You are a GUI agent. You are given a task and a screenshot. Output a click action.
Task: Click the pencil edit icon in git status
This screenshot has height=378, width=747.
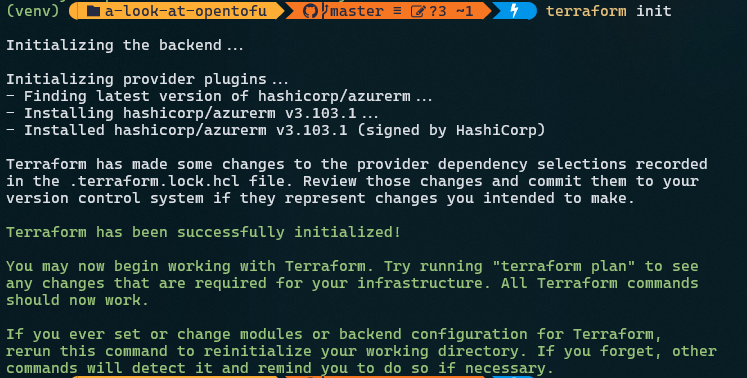[418, 10]
